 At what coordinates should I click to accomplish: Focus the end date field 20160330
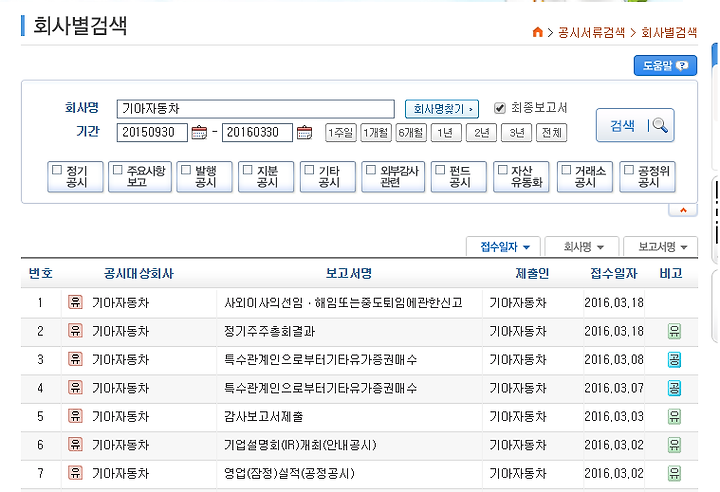coord(257,132)
